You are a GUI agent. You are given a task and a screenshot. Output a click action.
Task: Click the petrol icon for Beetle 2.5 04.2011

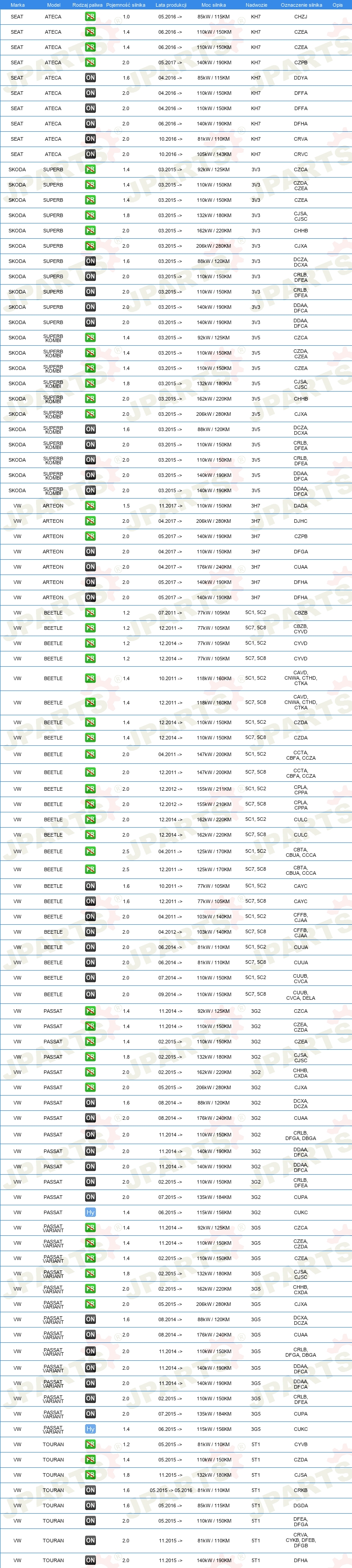point(90,851)
